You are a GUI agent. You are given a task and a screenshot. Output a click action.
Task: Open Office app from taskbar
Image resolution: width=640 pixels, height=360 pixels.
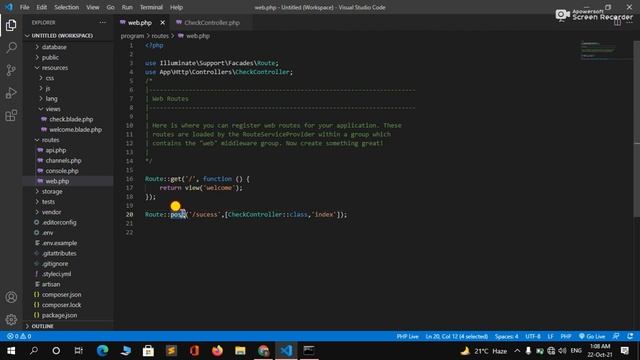pos(194,351)
